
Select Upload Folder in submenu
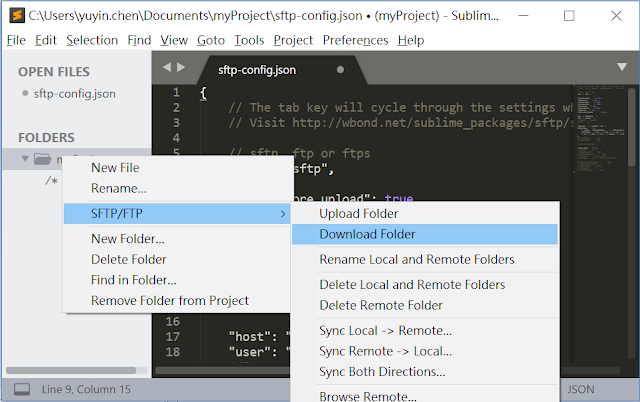(x=425, y=213)
